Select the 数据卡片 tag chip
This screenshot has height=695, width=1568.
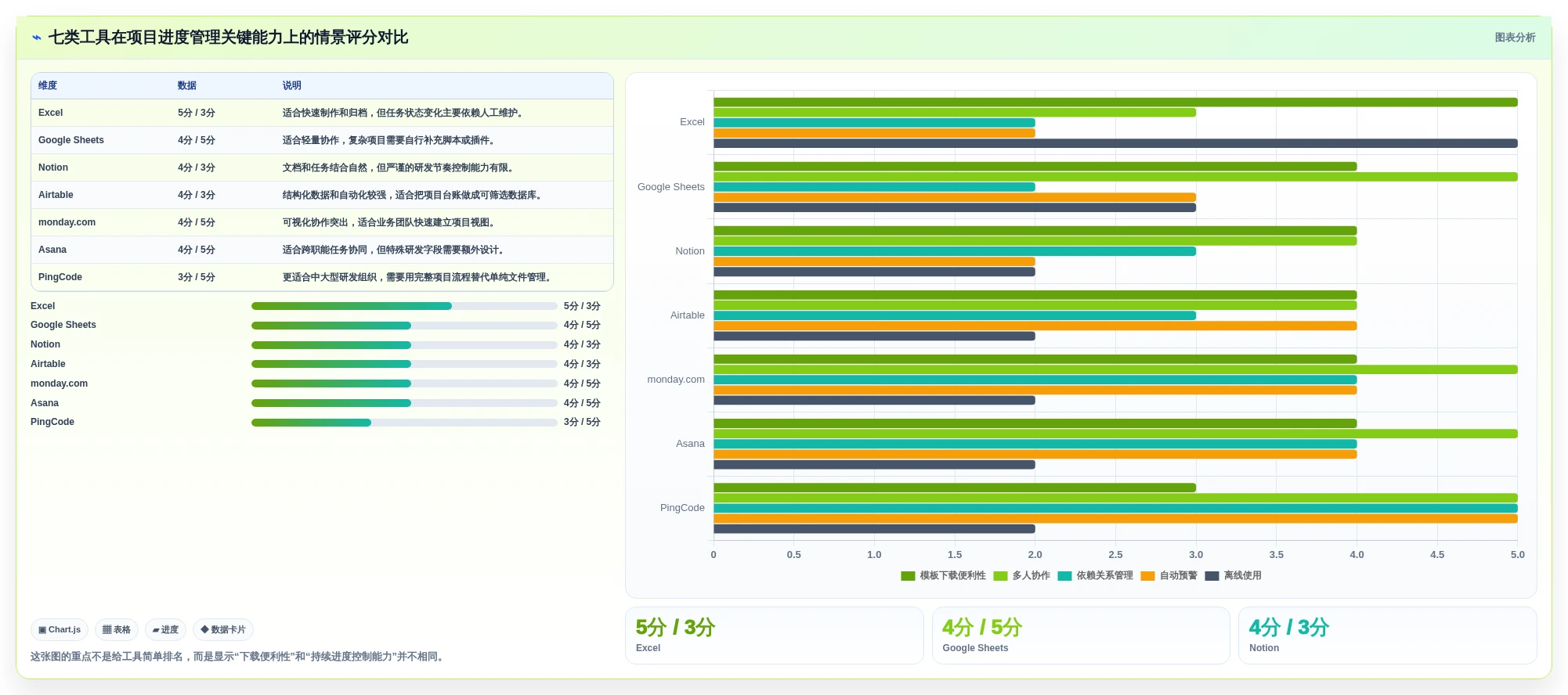(x=223, y=629)
